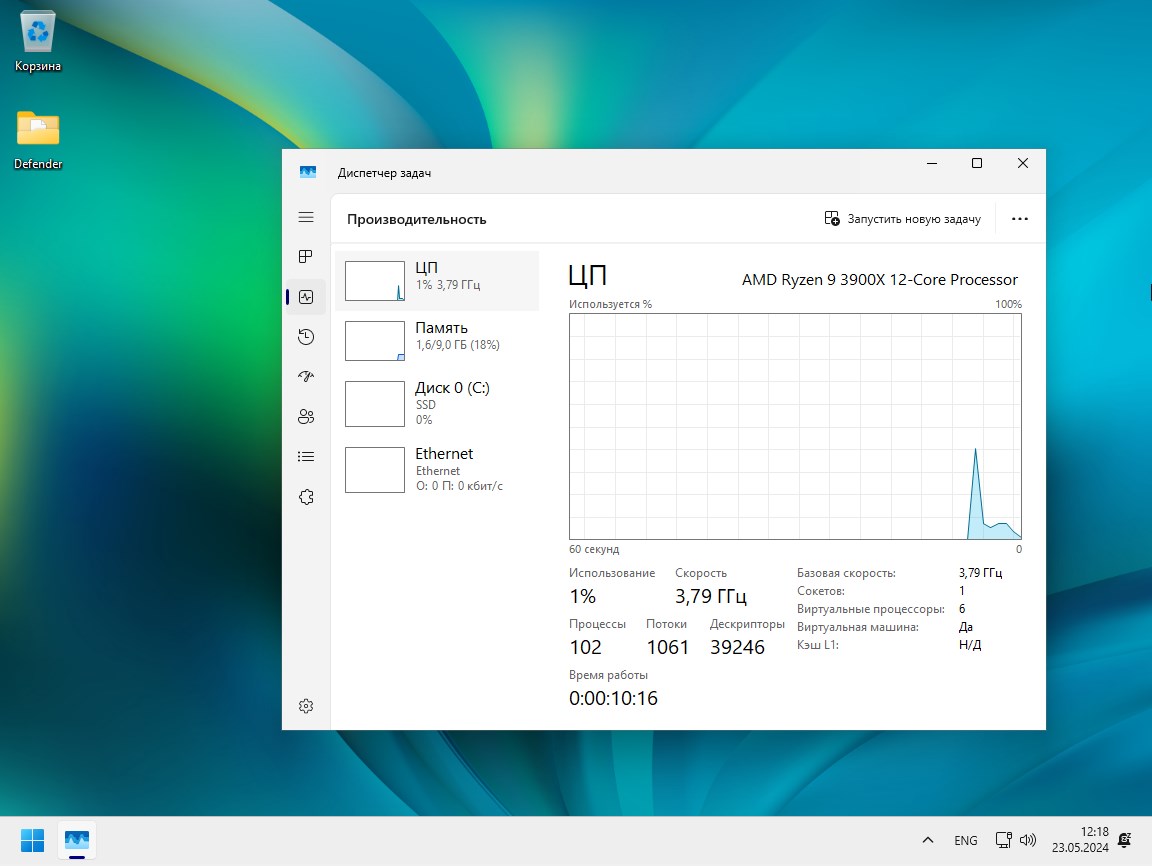Open the Details page list icon
The image size is (1152, 866).
coord(306,457)
